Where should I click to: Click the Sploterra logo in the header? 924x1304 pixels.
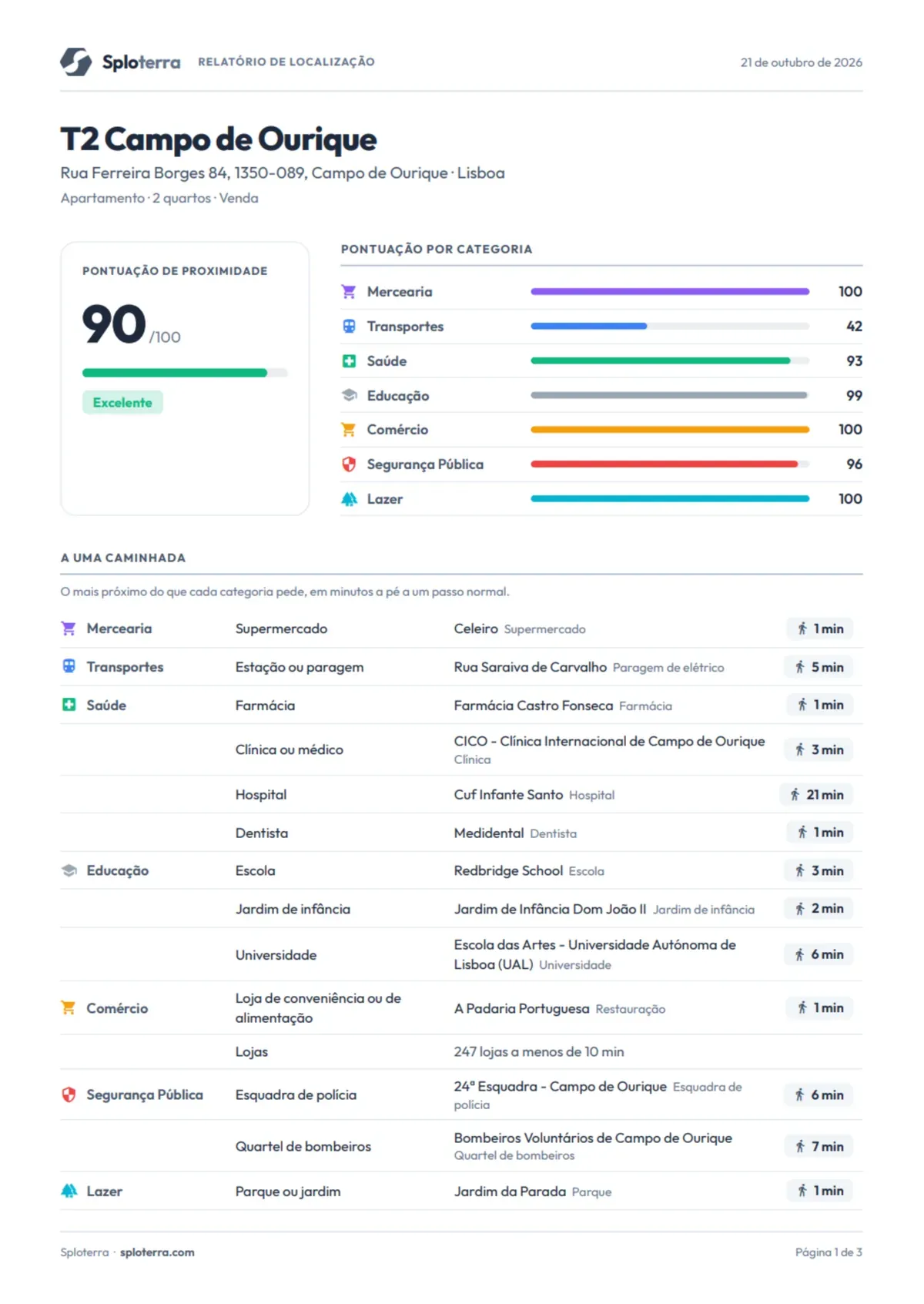120,62
